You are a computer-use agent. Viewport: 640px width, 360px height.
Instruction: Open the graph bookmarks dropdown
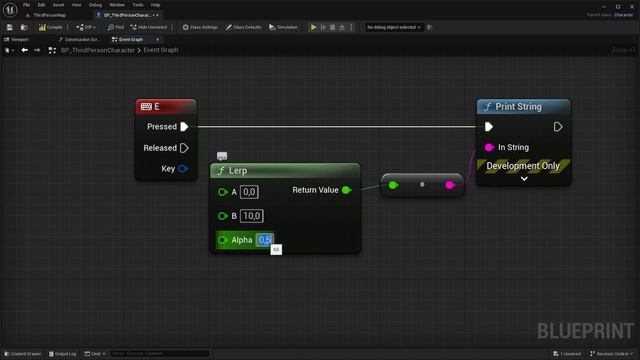click(9, 50)
